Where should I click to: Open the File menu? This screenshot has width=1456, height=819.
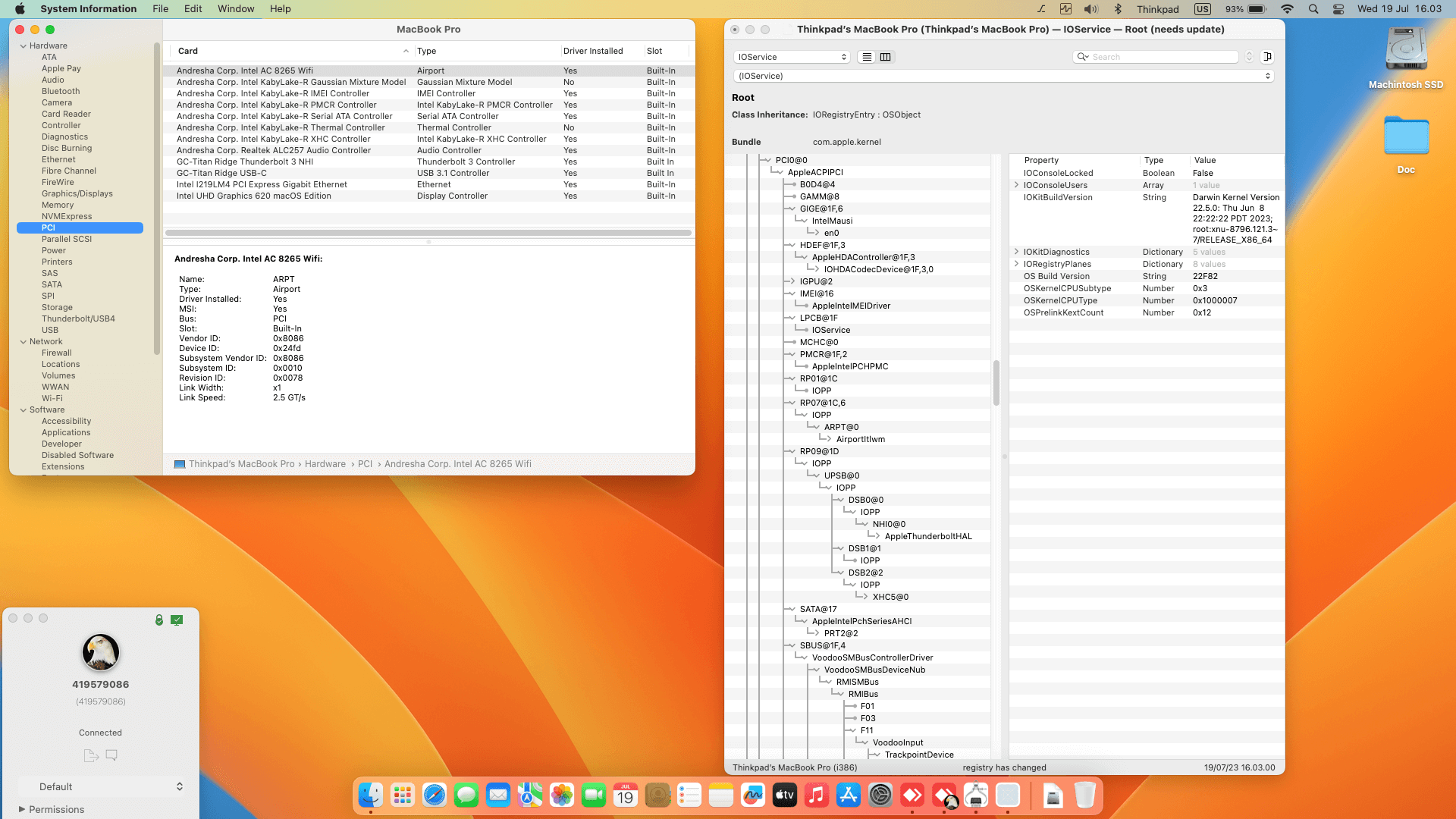tap(160, 9)
